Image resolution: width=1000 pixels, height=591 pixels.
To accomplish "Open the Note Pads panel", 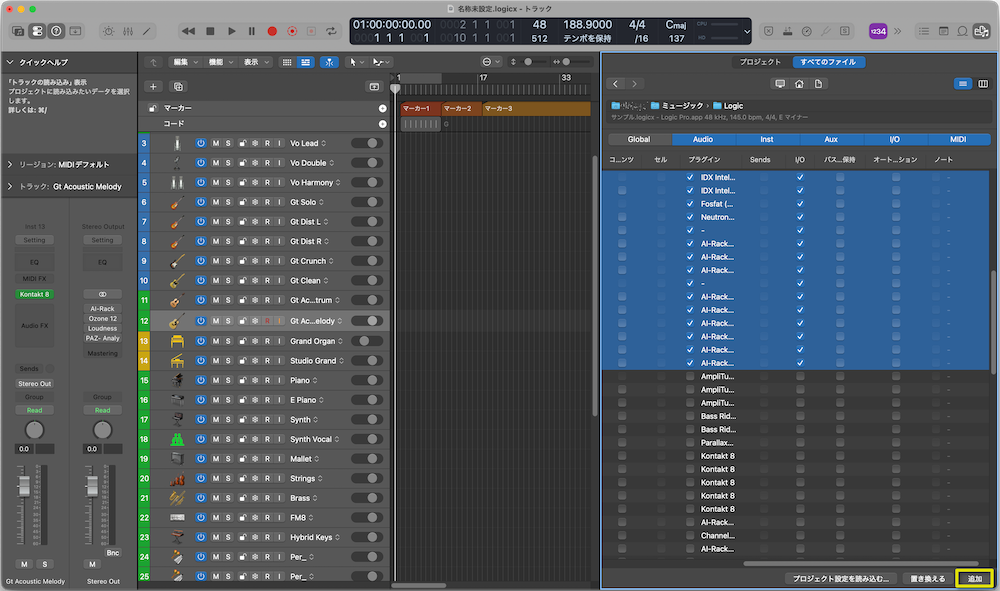I will click(x=943, y=31).
